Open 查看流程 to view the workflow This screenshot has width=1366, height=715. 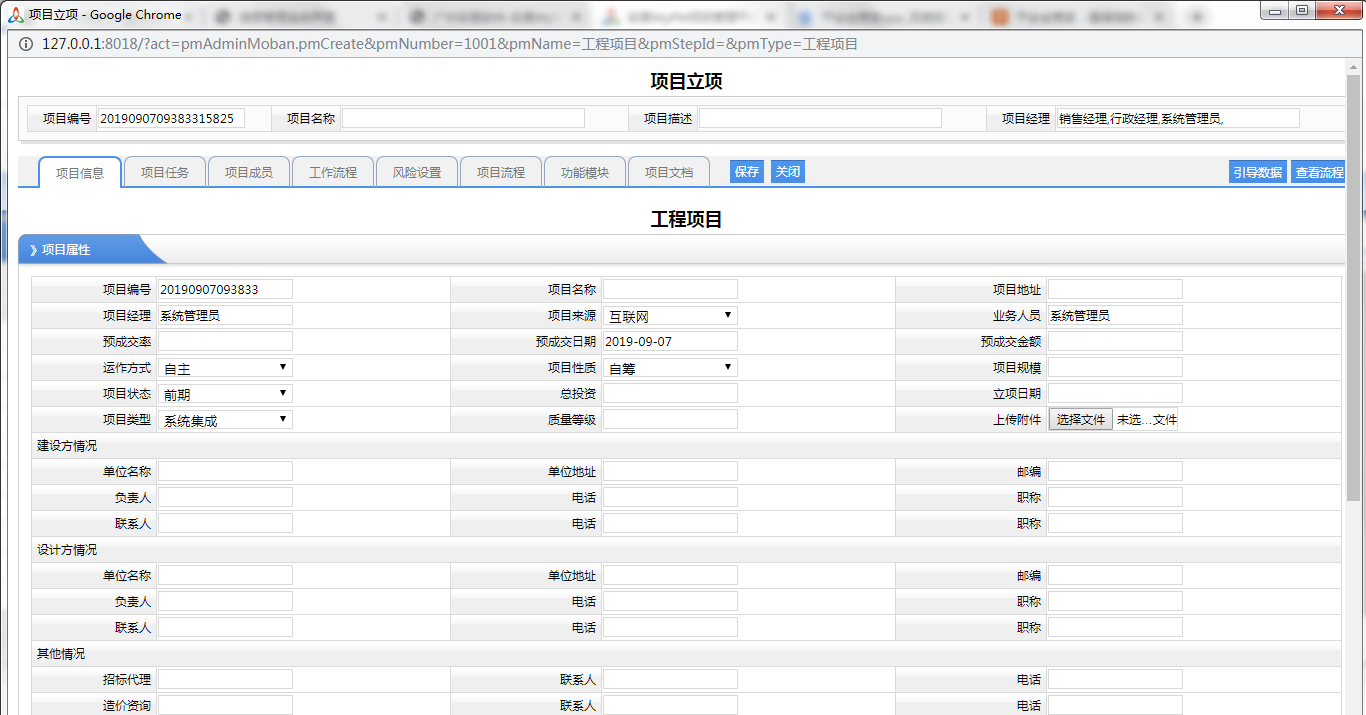(x=1319, y=172)
